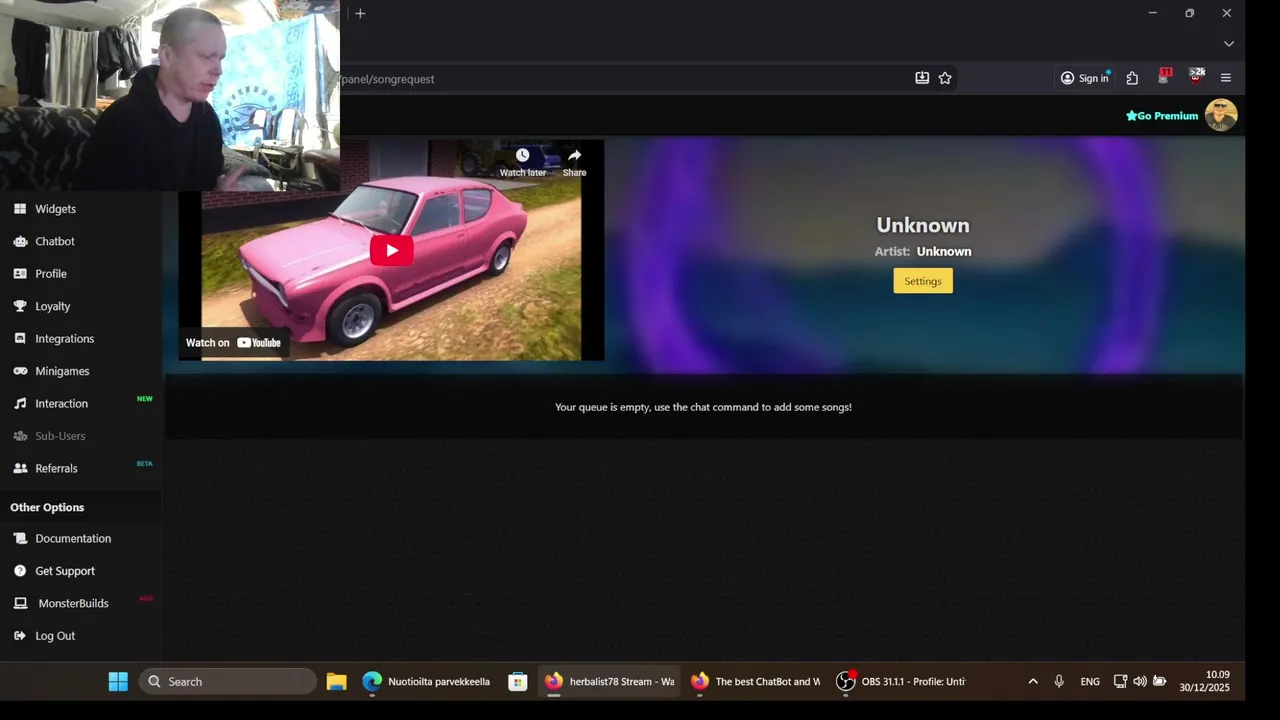Click the Other Options heading
The height and width of the screenshot is (720, 1280).
47,508
